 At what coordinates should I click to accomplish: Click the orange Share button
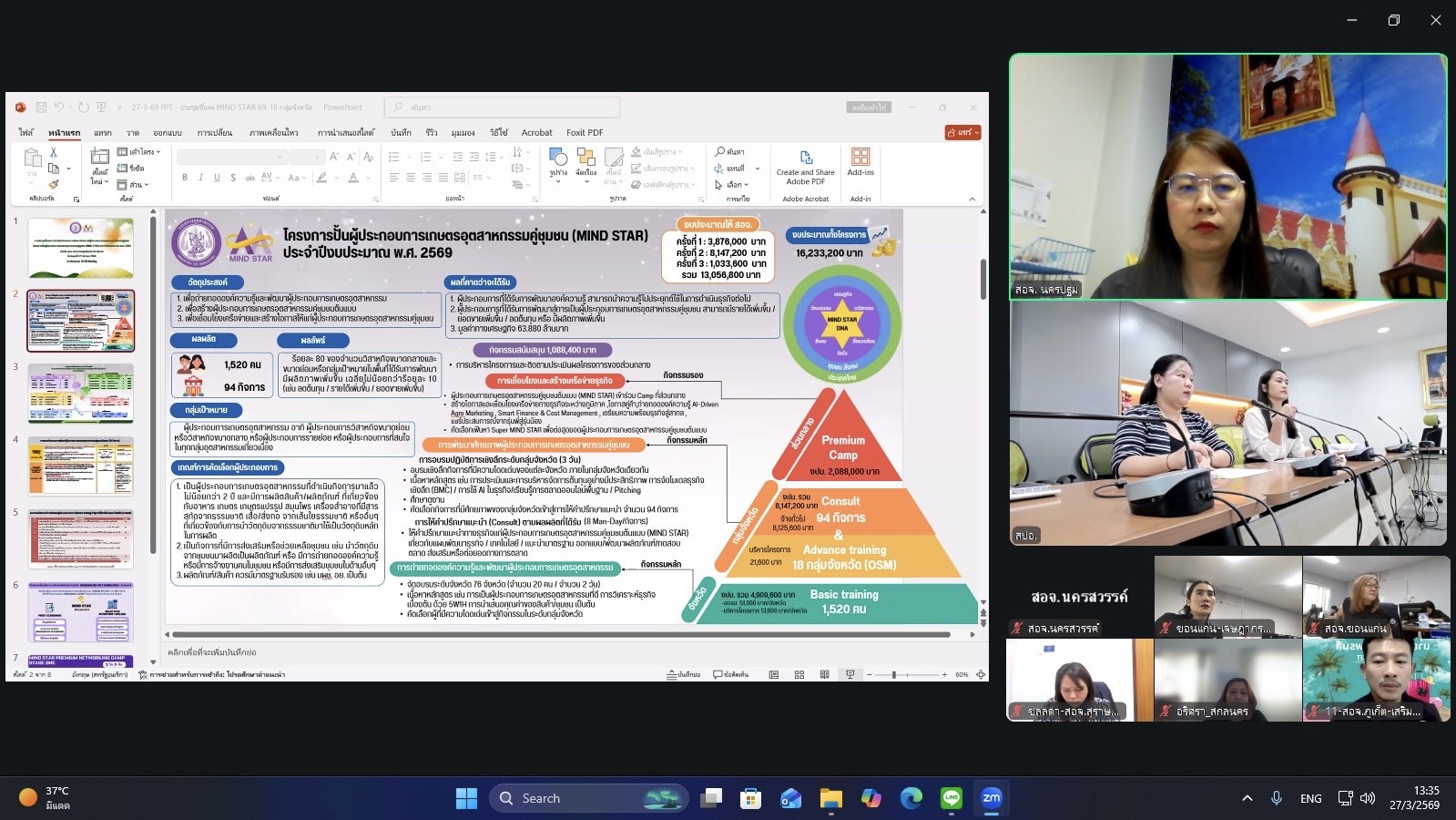pyautogui.click(x=962, y=133)
